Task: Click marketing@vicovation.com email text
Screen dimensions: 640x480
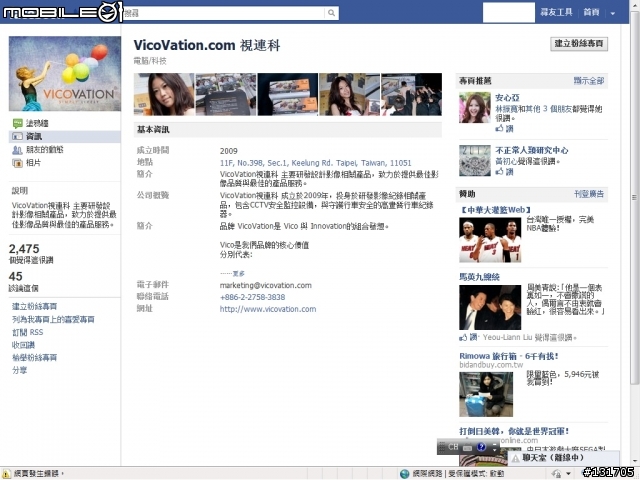Action: (x=266, y=285)
